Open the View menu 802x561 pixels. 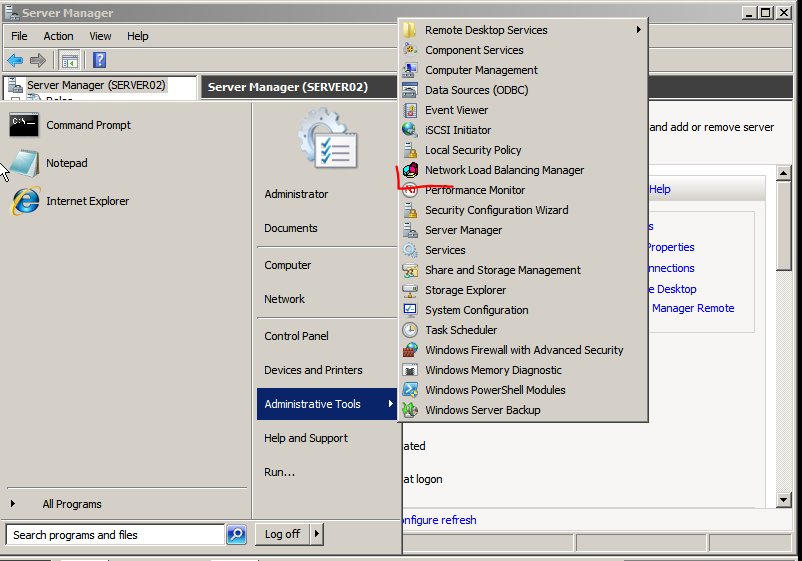pos(100,36)
